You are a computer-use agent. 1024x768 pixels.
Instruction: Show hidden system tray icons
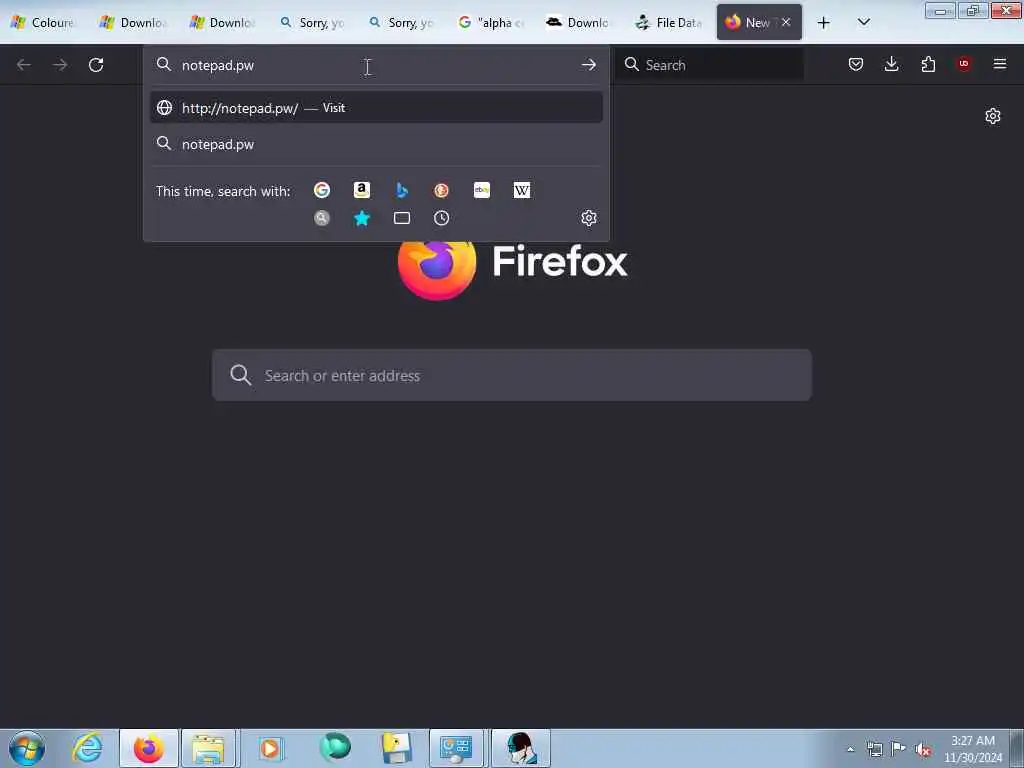point(850,749)
